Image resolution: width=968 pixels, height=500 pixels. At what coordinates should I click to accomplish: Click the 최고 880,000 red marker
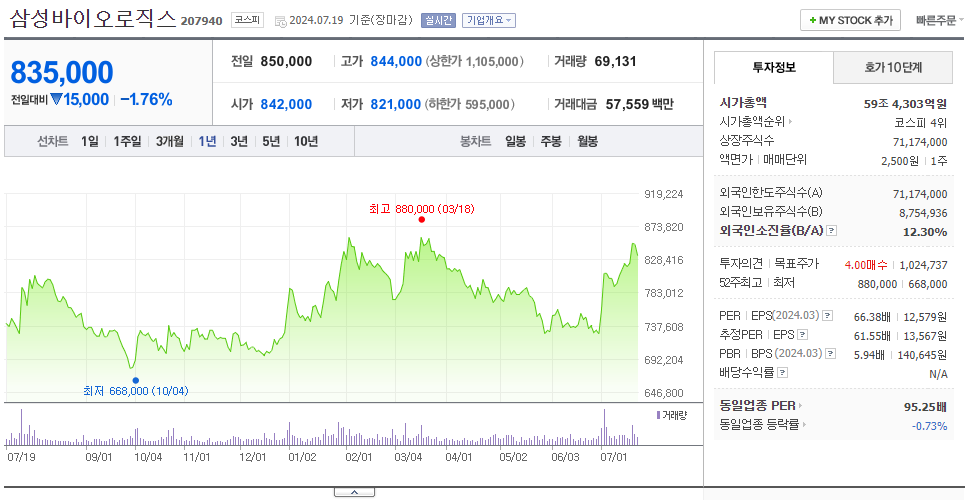(422, 219)
